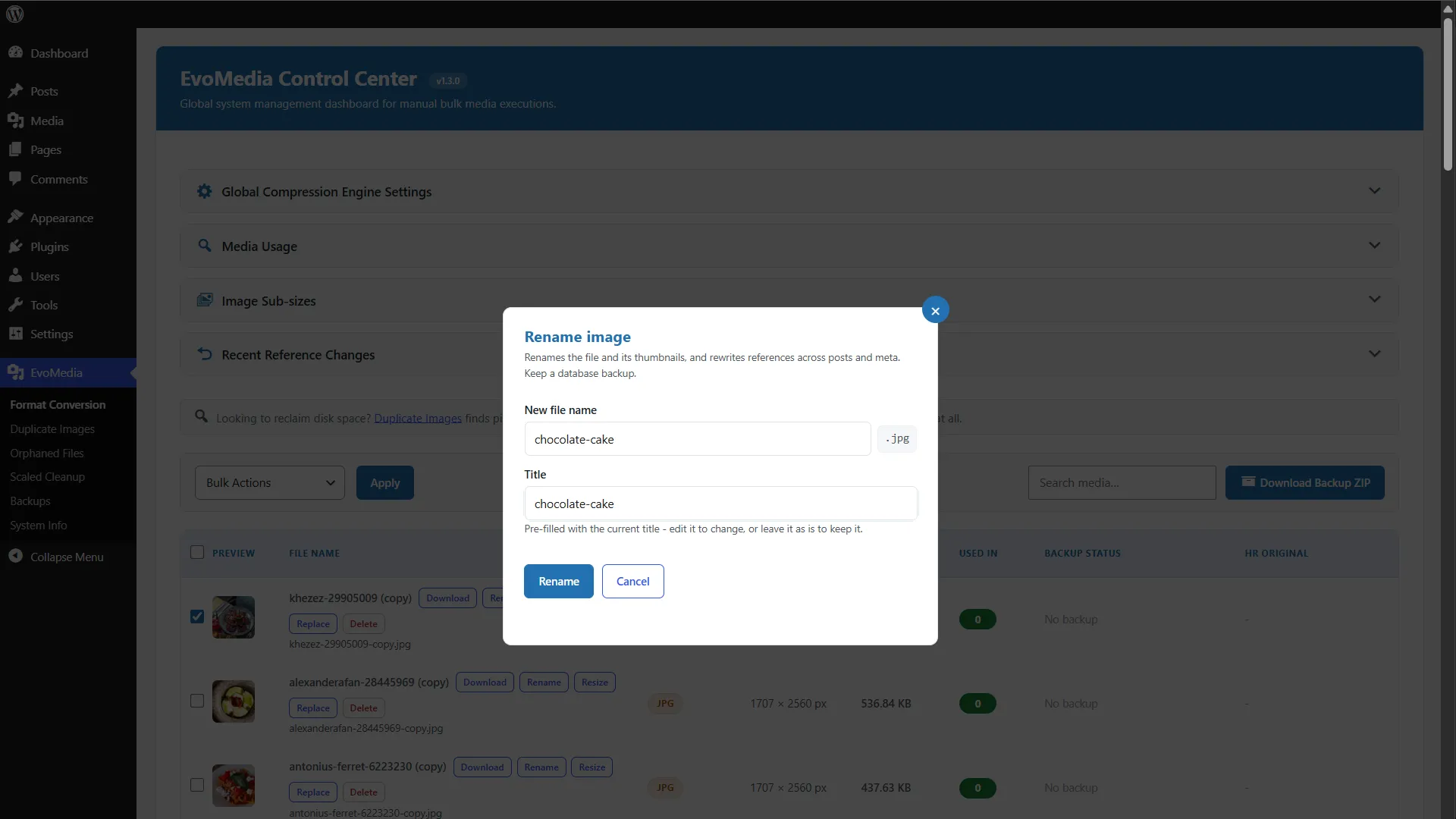Click the Apply bulk action button
The height and width of the screenshot is (819, 1456).
(x=385, y=483)
